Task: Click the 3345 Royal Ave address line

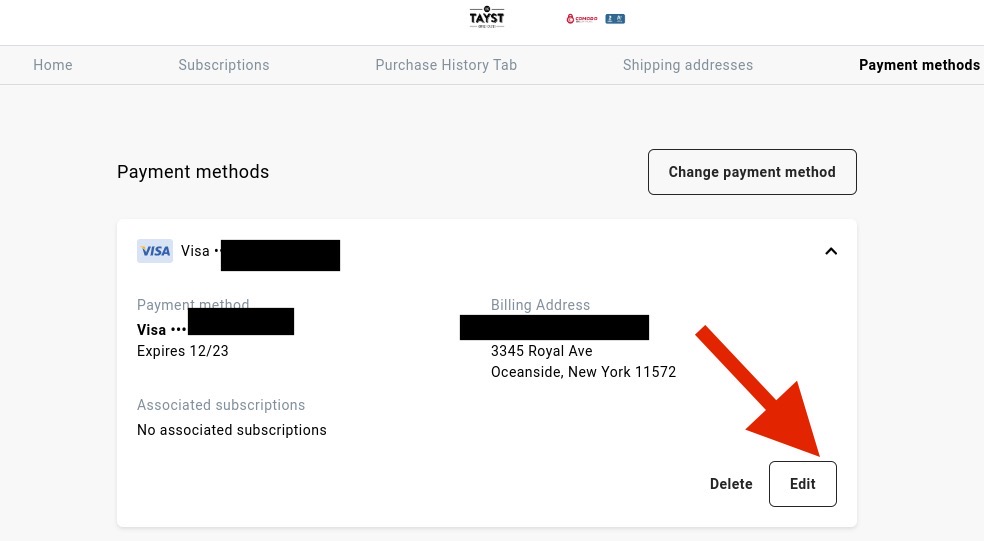Action: click(x=542, y=351)
